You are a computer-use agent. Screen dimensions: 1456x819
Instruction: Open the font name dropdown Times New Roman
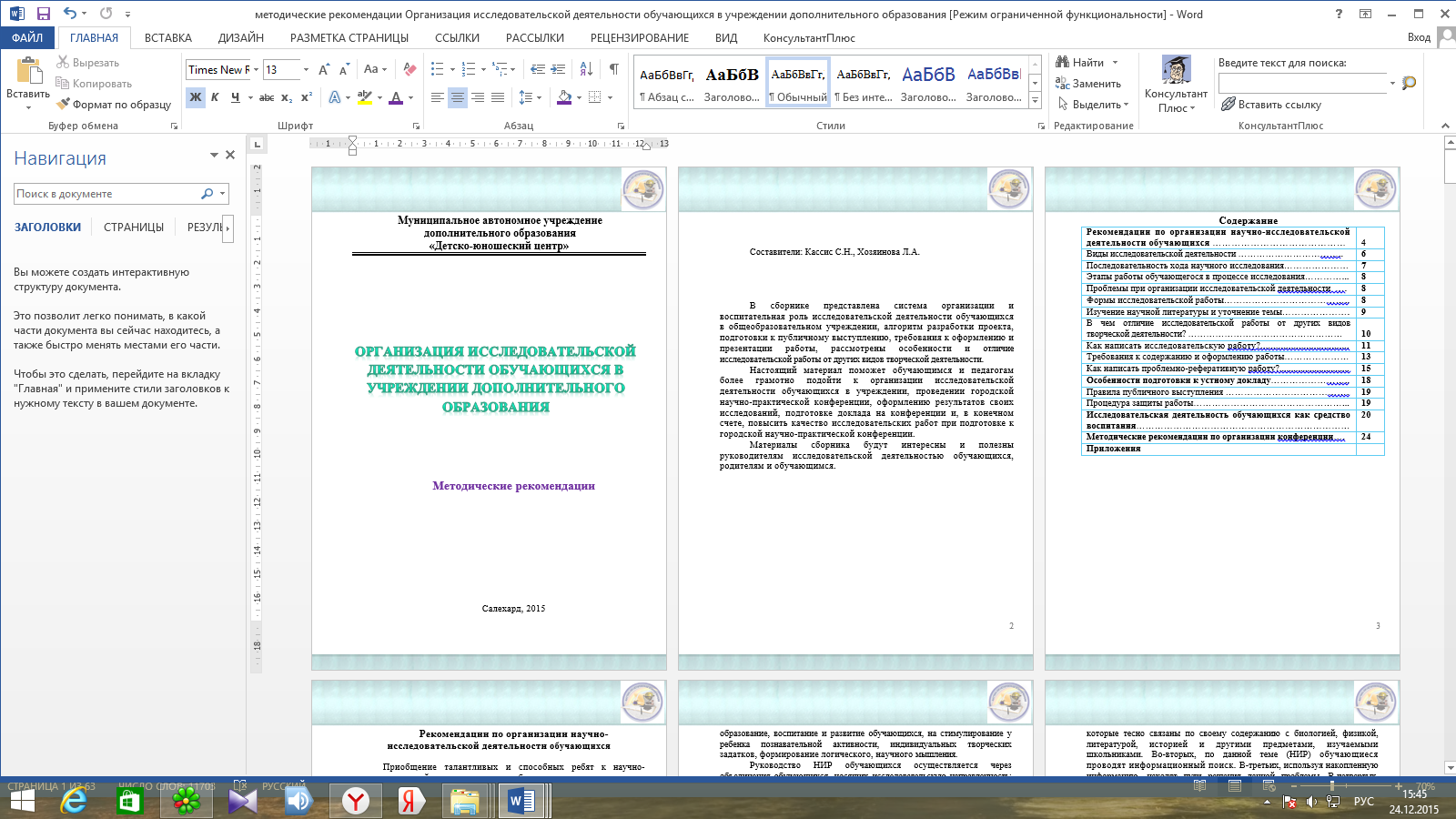click(256, 70)
